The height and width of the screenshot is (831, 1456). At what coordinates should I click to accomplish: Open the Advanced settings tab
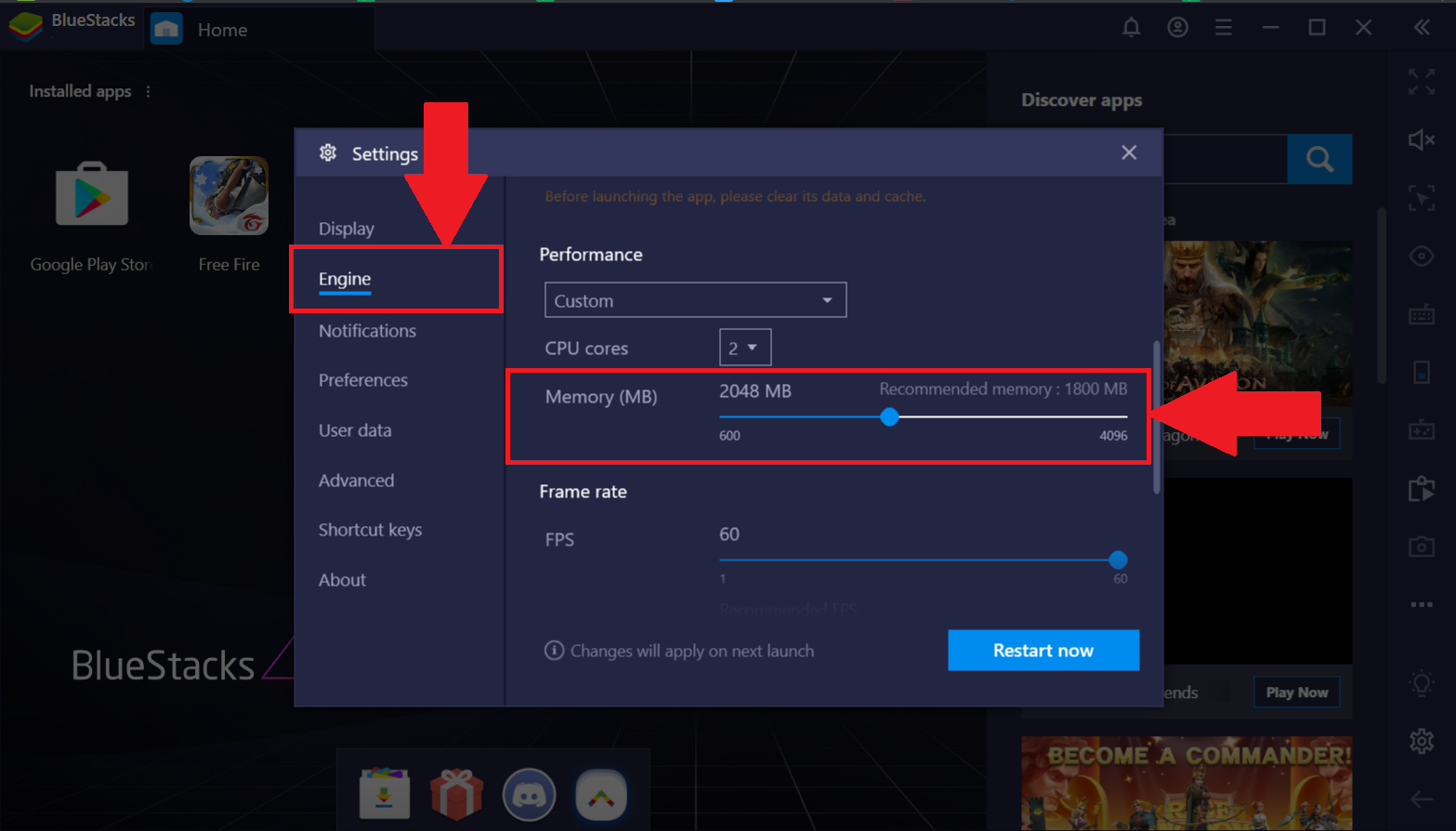(356, 481)
